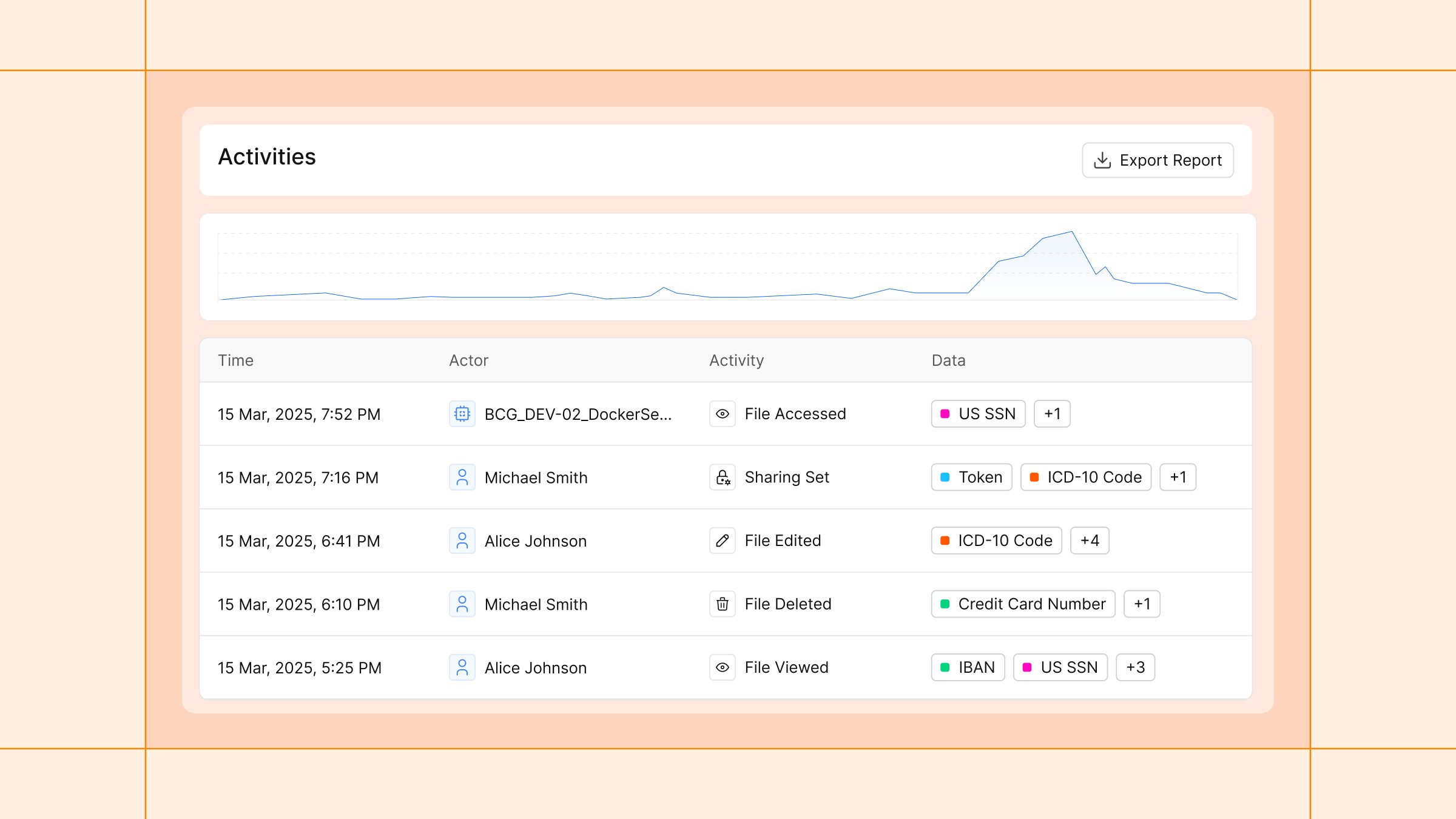Click Michael Smith in the Sharing Set row
The image size is (1456, 819).
[x=536, y=478]
